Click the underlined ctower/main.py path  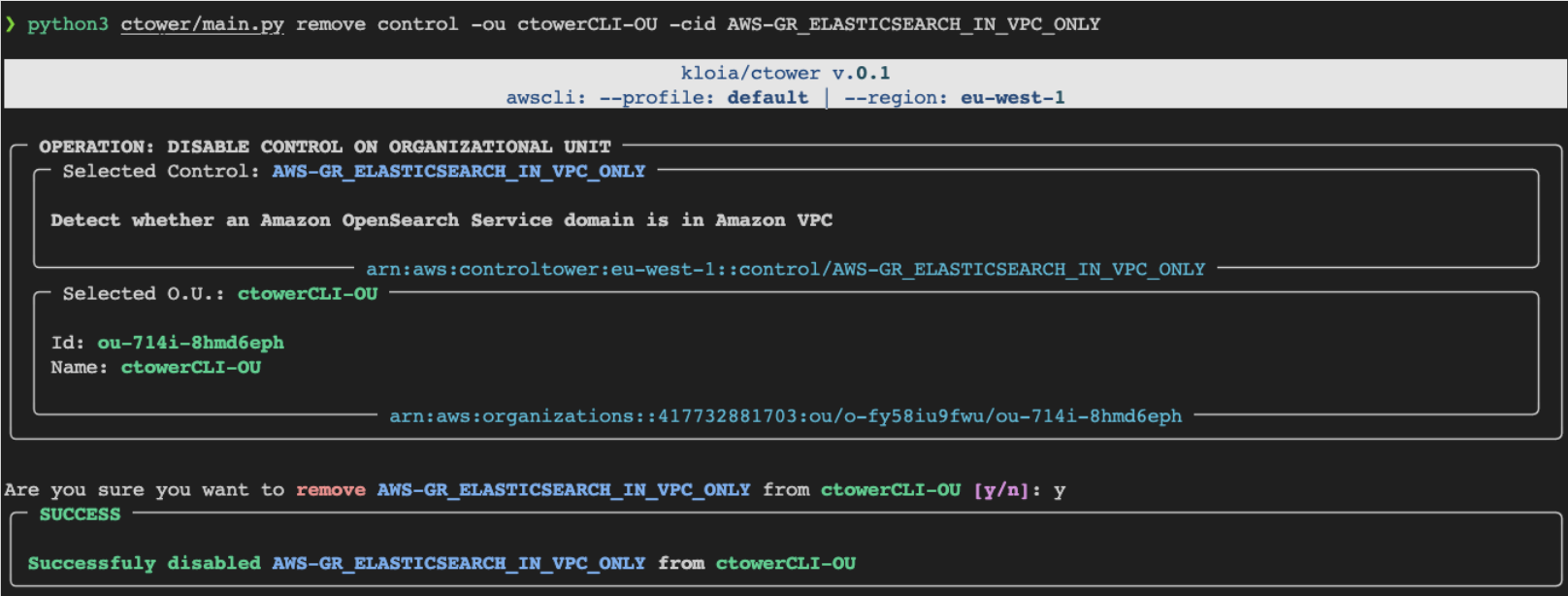202,24
